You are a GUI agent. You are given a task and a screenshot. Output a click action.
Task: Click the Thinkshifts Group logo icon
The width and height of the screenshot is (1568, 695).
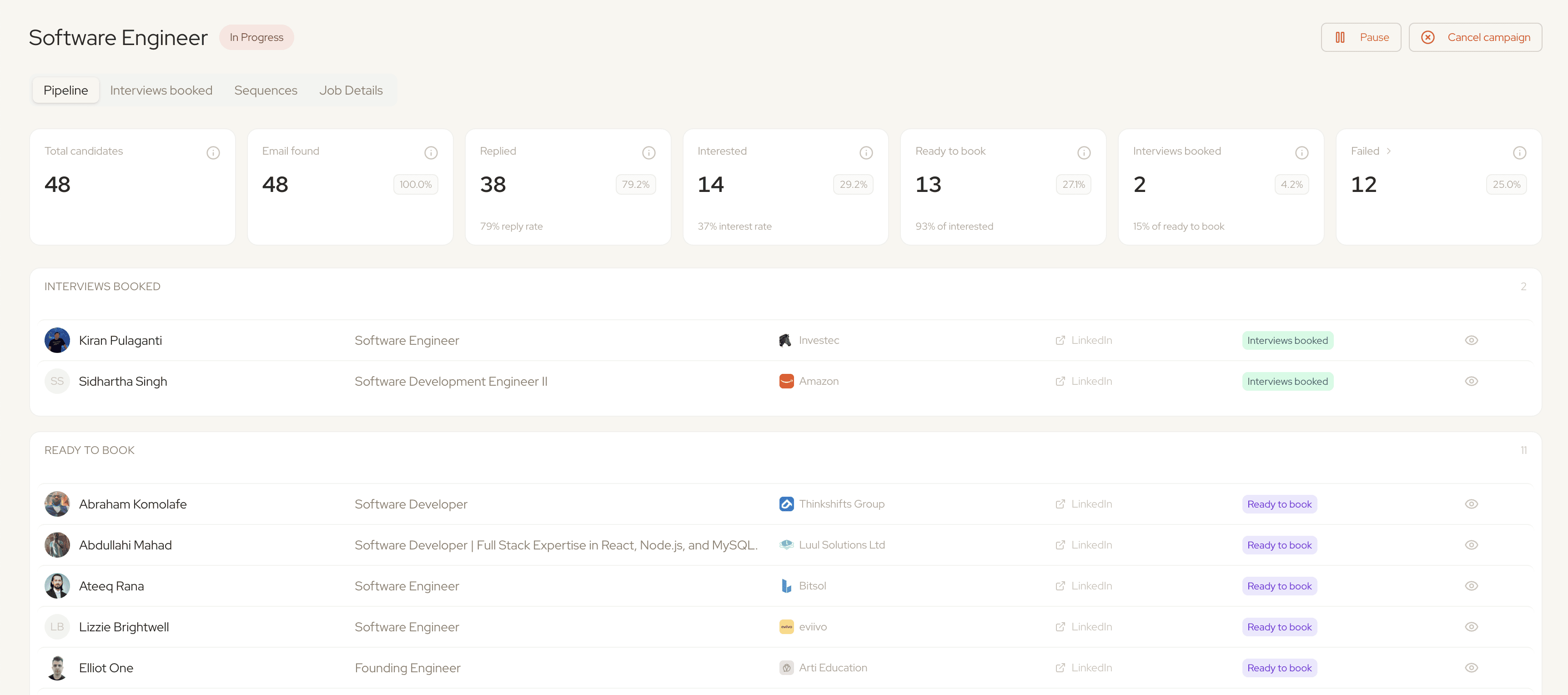pos(786,504)
